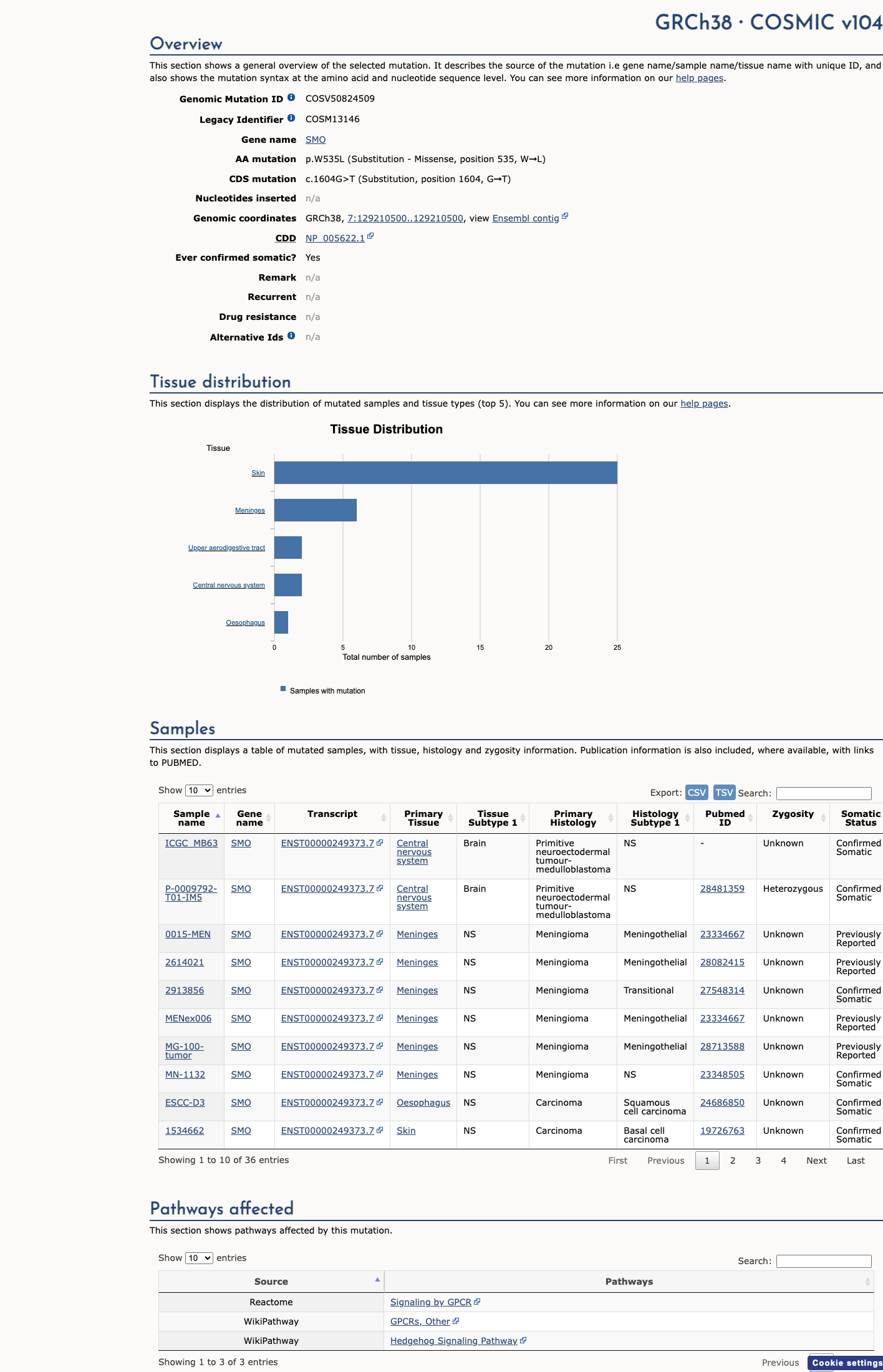Click the Meninges bar in chart
Image resolution: width=883 pixels, height=1372 pixels.
pos(316,510)
